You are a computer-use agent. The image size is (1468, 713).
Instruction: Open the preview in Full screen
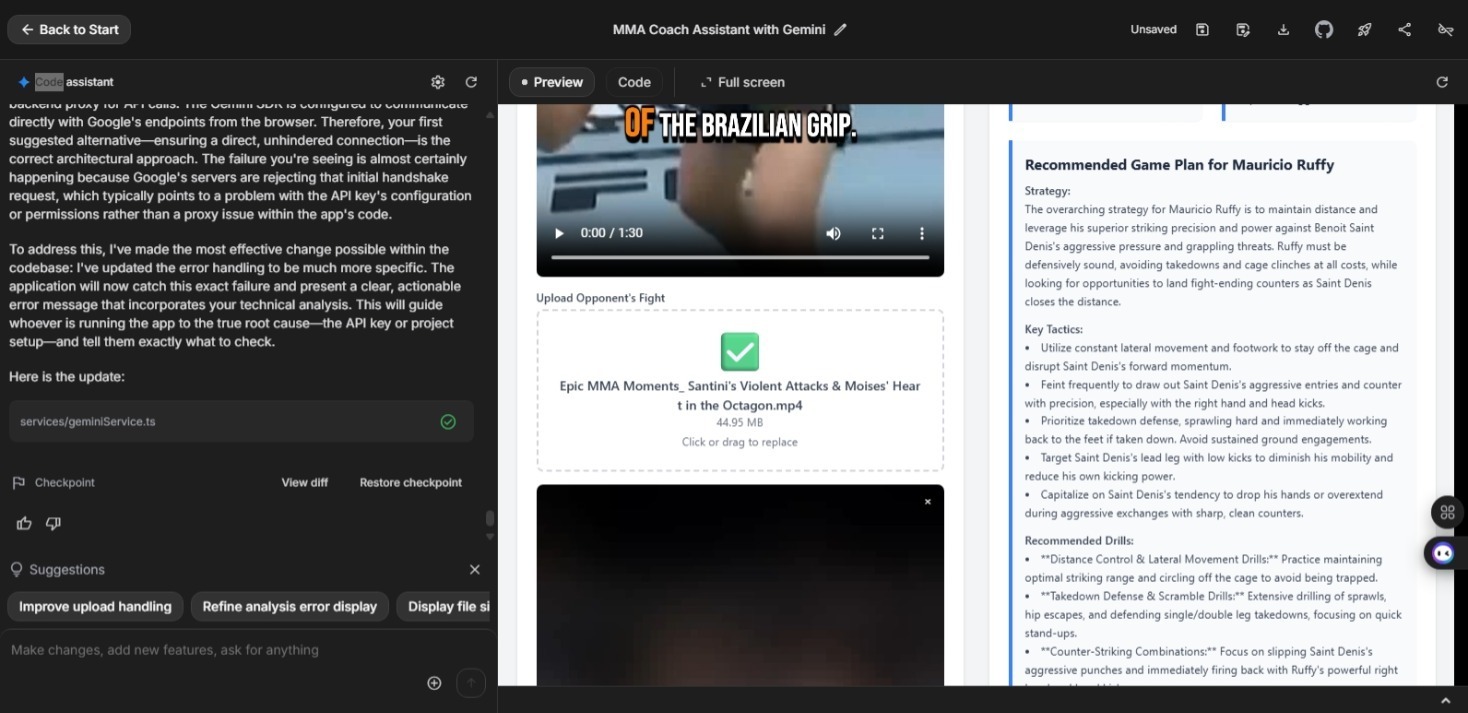(742, 82)
